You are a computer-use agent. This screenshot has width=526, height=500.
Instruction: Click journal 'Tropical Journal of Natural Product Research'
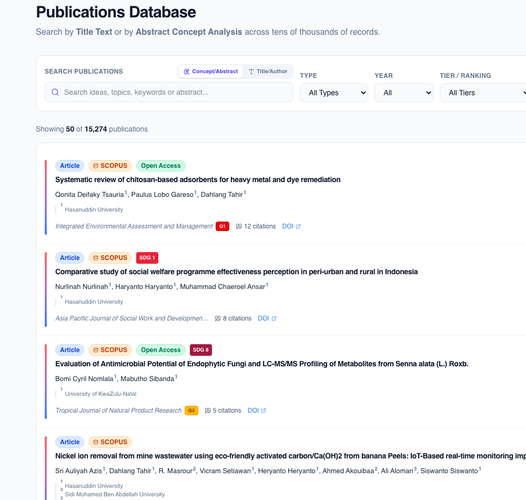tap(118, 410)
